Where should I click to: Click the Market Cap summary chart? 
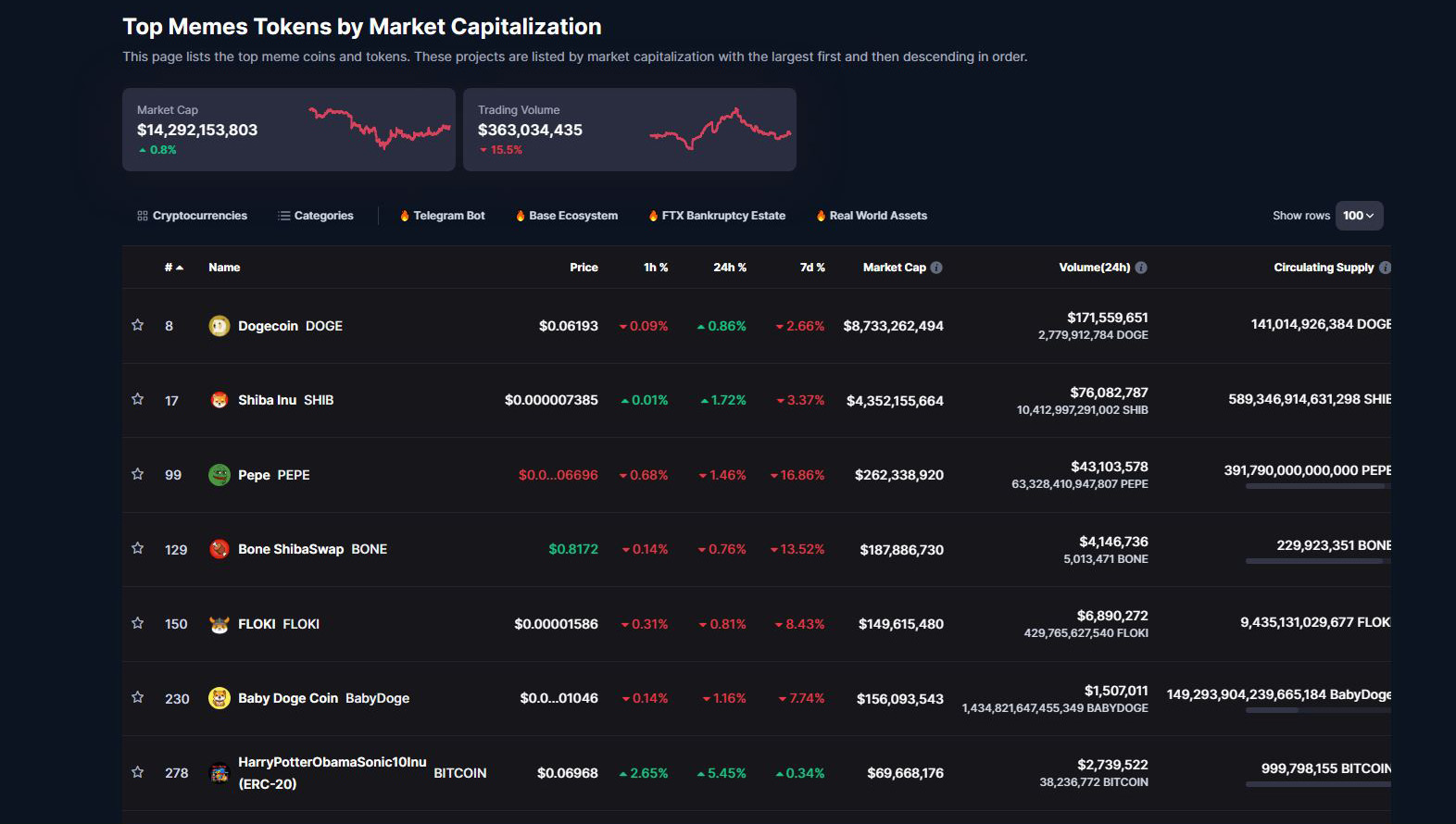pos(380,129)
